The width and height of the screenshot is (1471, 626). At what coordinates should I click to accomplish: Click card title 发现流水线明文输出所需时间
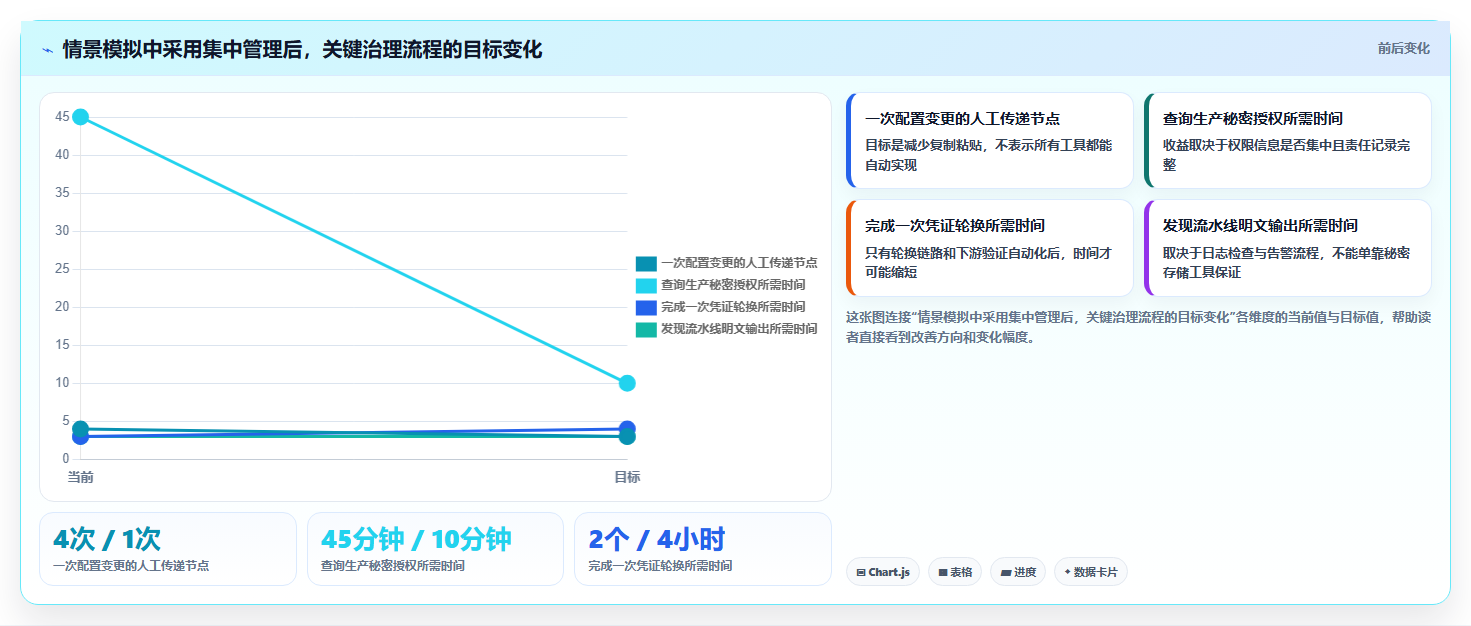pos(1260,226)
